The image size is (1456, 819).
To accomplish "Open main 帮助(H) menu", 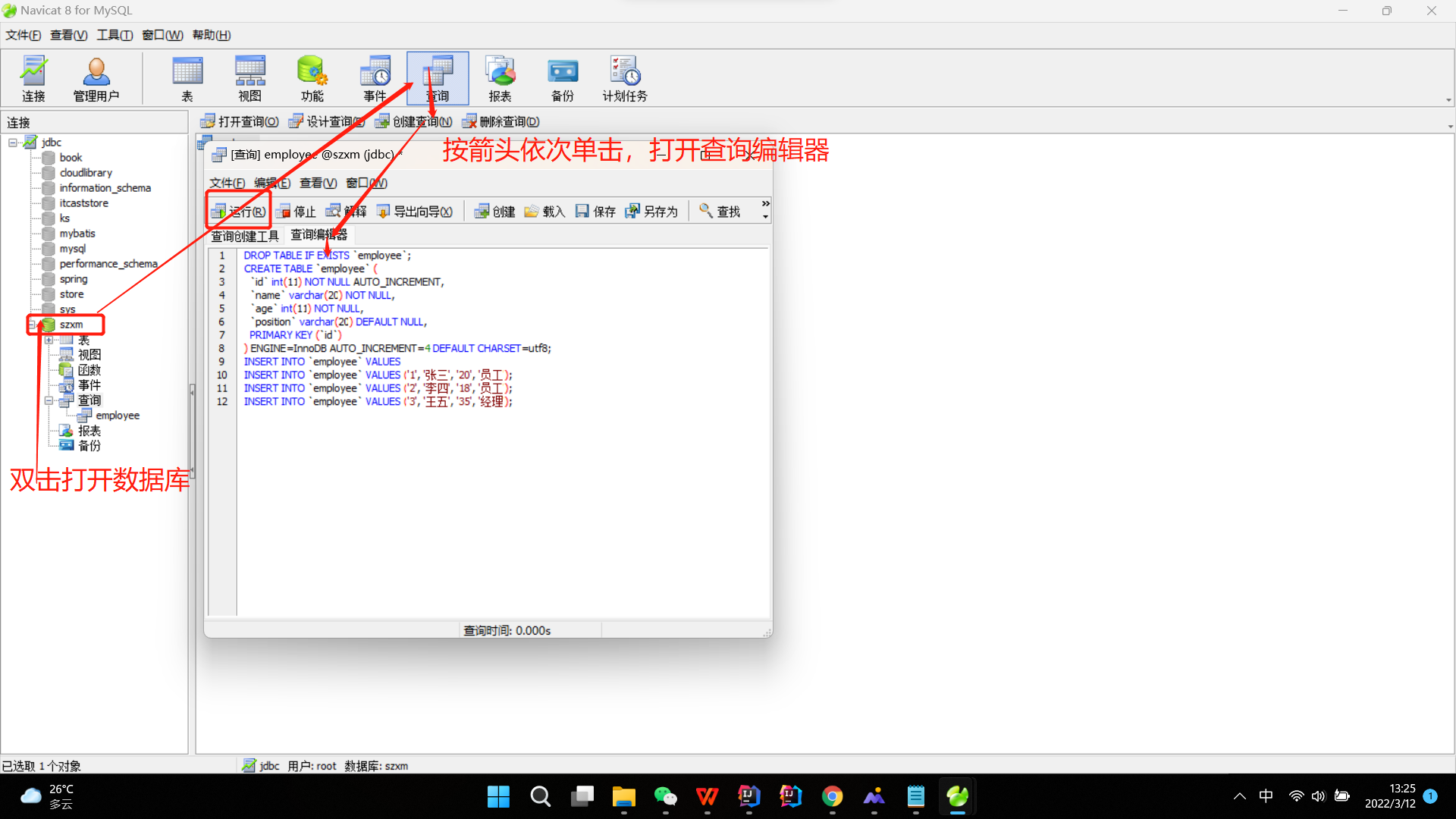I will pyautogui.click(x=212, y=35).
